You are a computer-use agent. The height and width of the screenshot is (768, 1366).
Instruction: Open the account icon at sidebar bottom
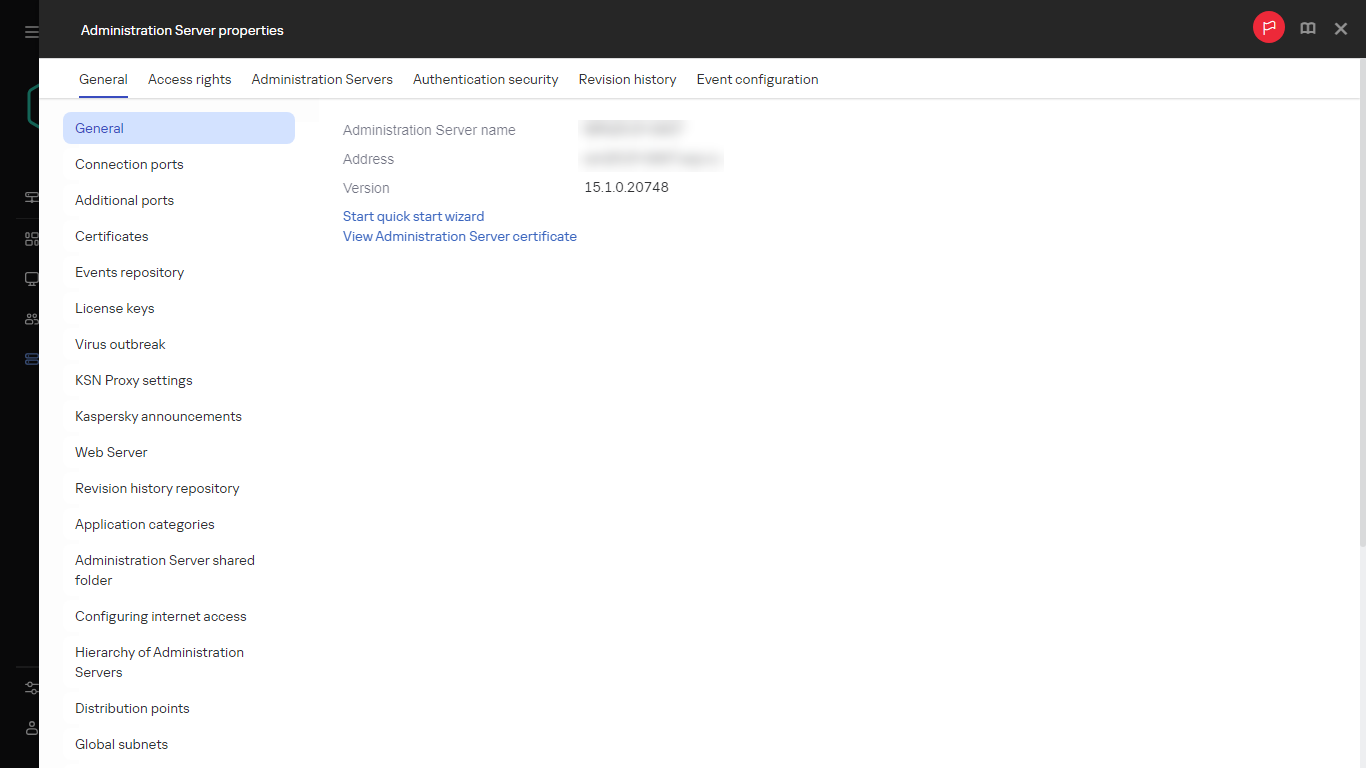click(30, 728)
